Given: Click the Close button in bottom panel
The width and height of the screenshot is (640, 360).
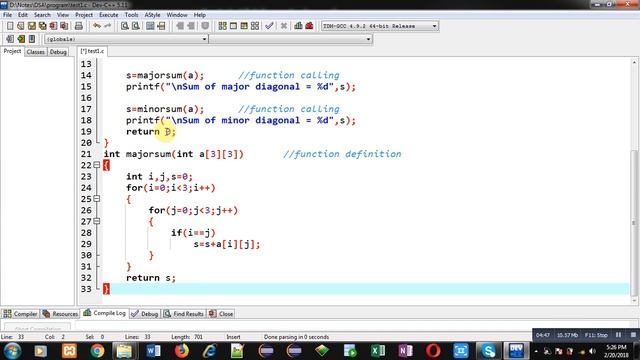Looking at the screenshot, I should pos(221,314).
